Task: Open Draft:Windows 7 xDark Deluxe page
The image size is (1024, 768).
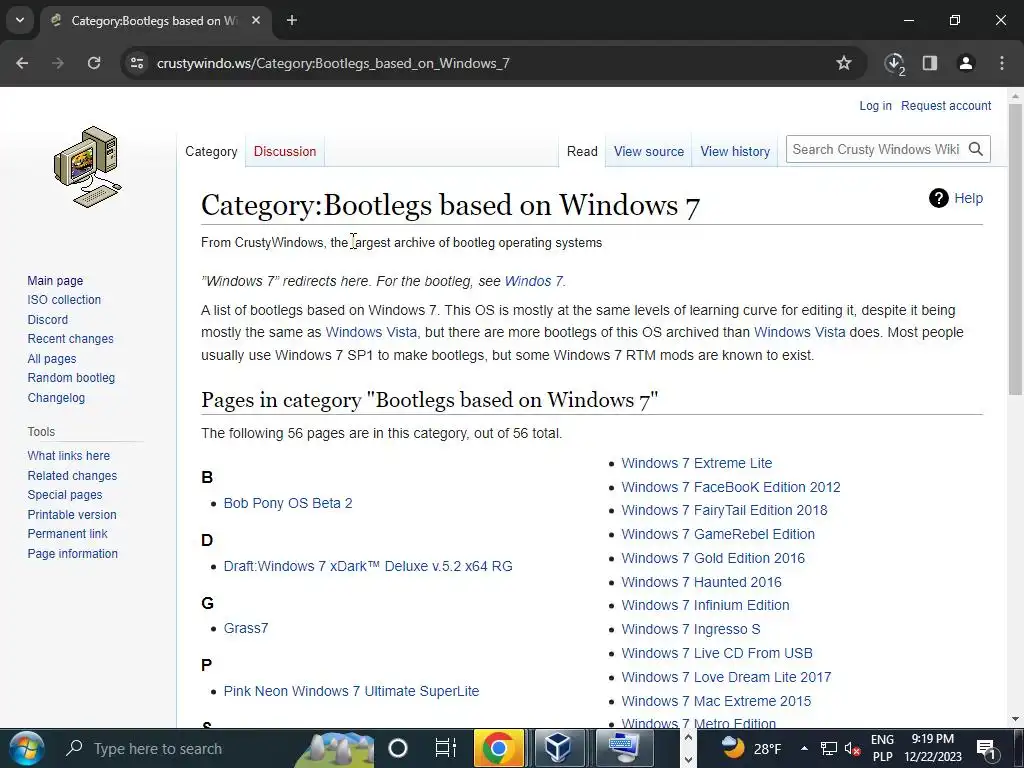Action: 368,566
